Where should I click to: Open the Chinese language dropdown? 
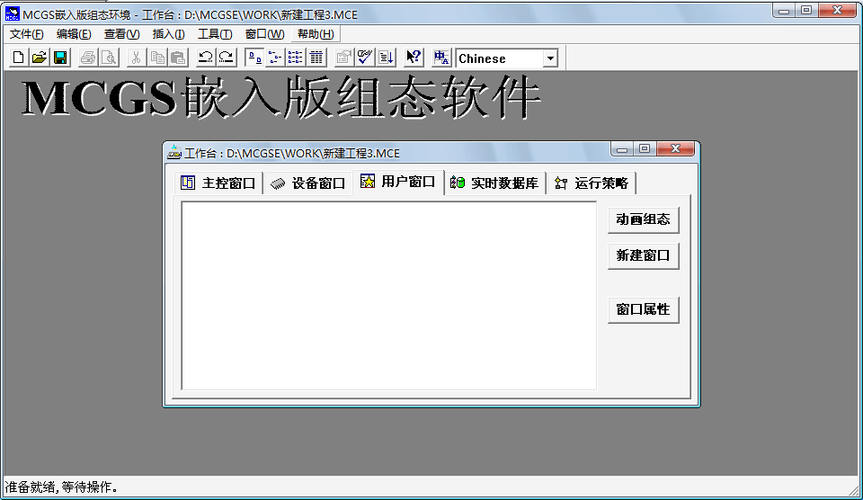coord(550,58)
